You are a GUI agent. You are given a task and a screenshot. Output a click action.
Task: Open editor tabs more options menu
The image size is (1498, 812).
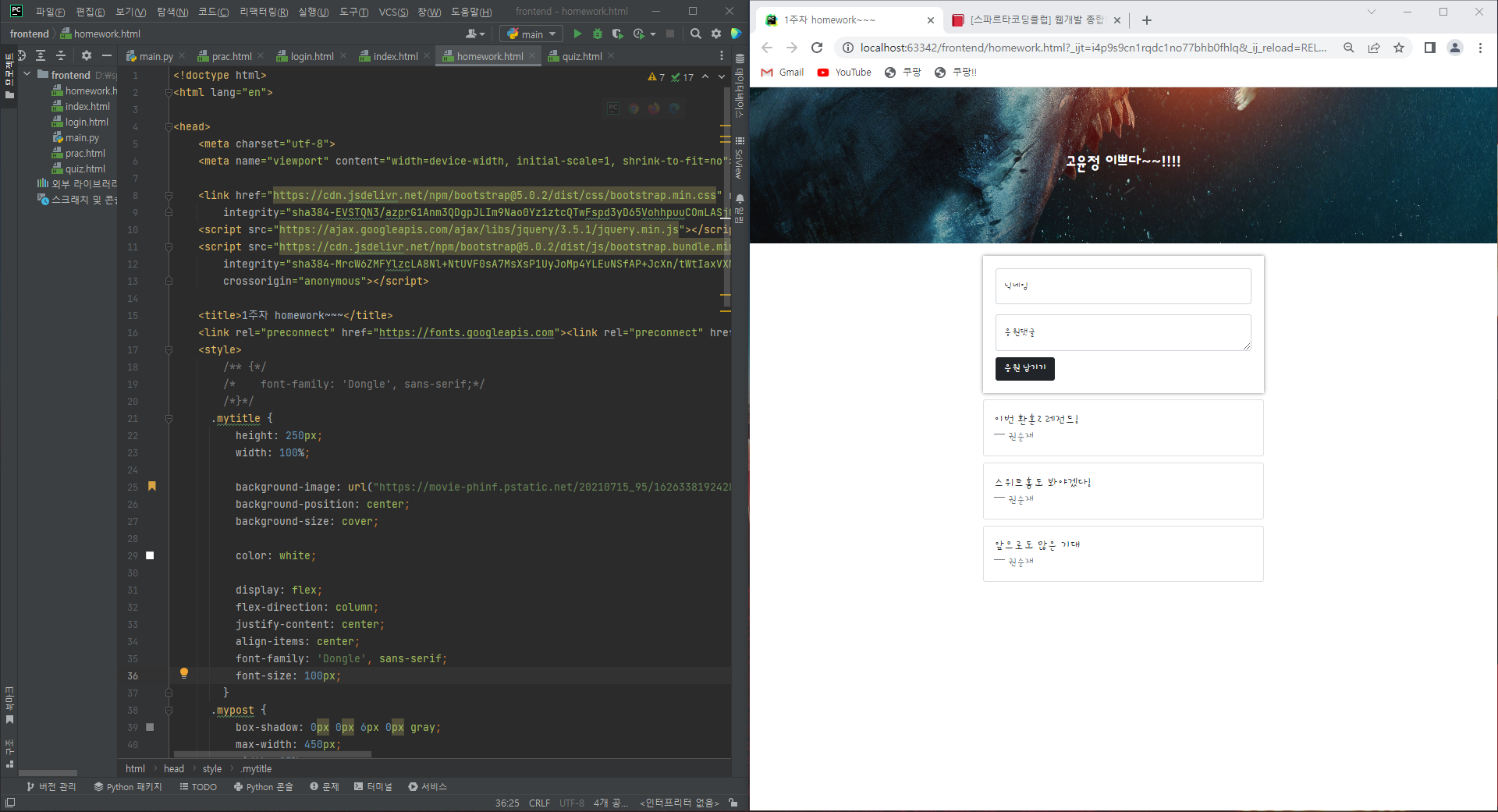(721, 56)
